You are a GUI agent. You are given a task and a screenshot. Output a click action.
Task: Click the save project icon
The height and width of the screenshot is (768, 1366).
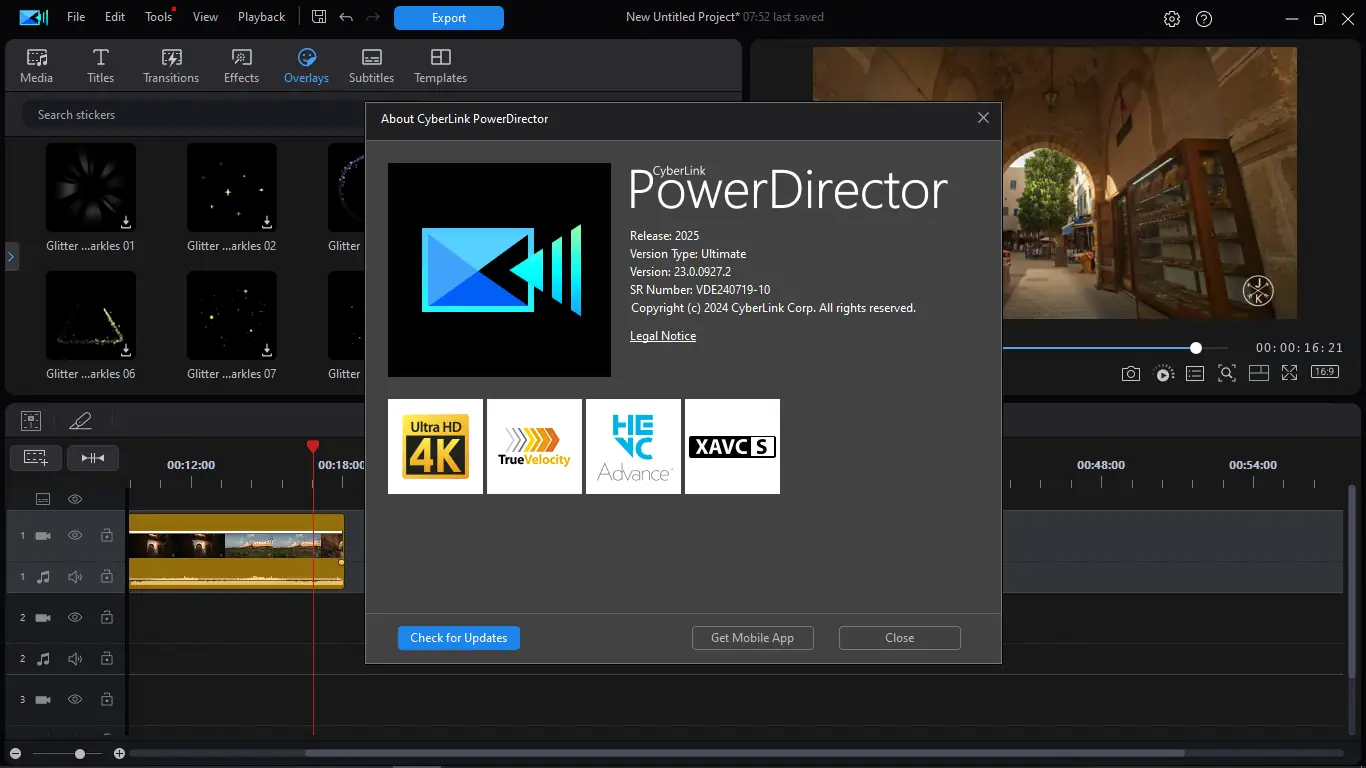pyautogui.click(x=319, y=17)
